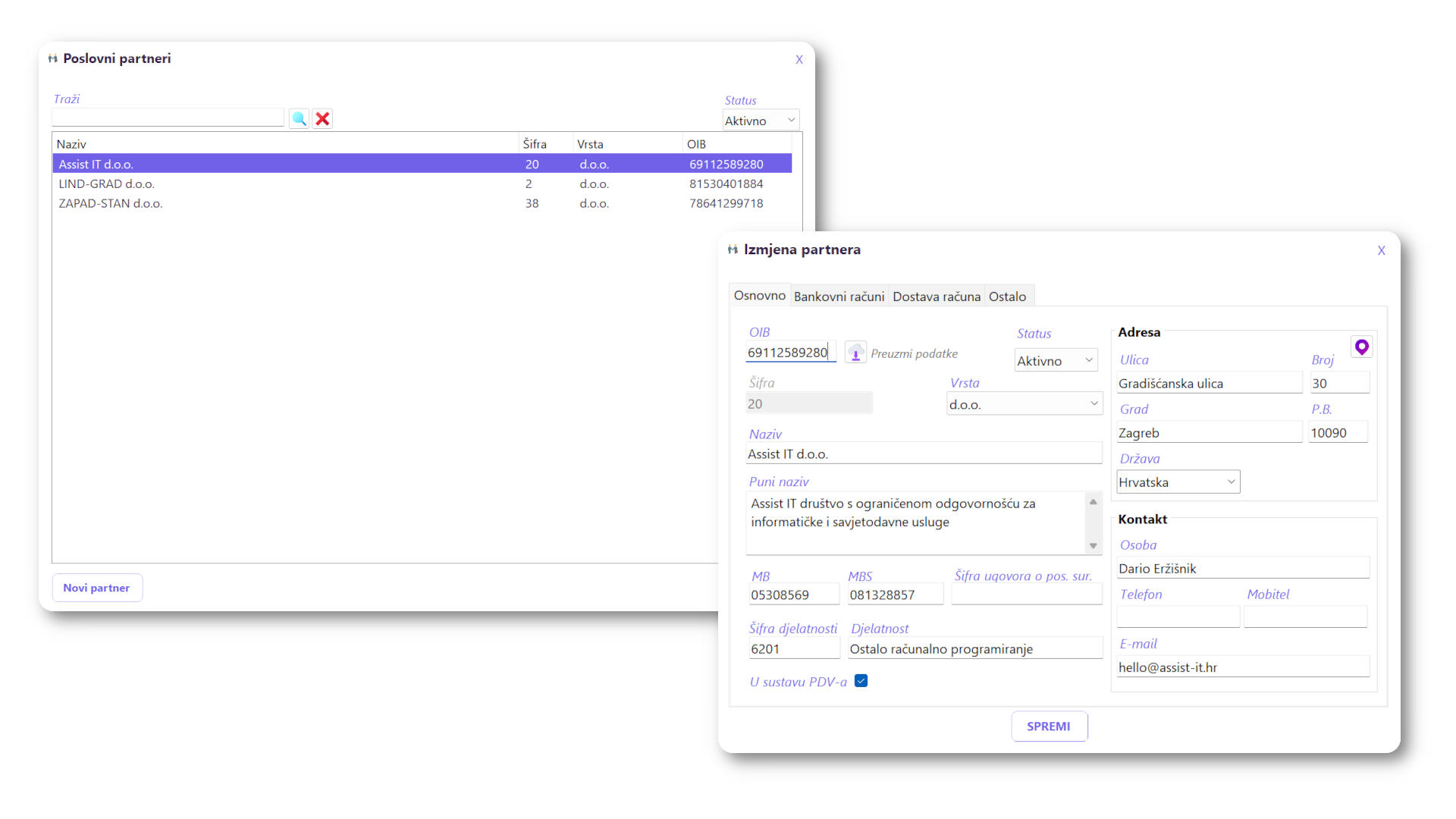Close the Izmjena partnera dialog
Screen dimensions: 1456x819
pyautogui.click(x=1381, y=251)
